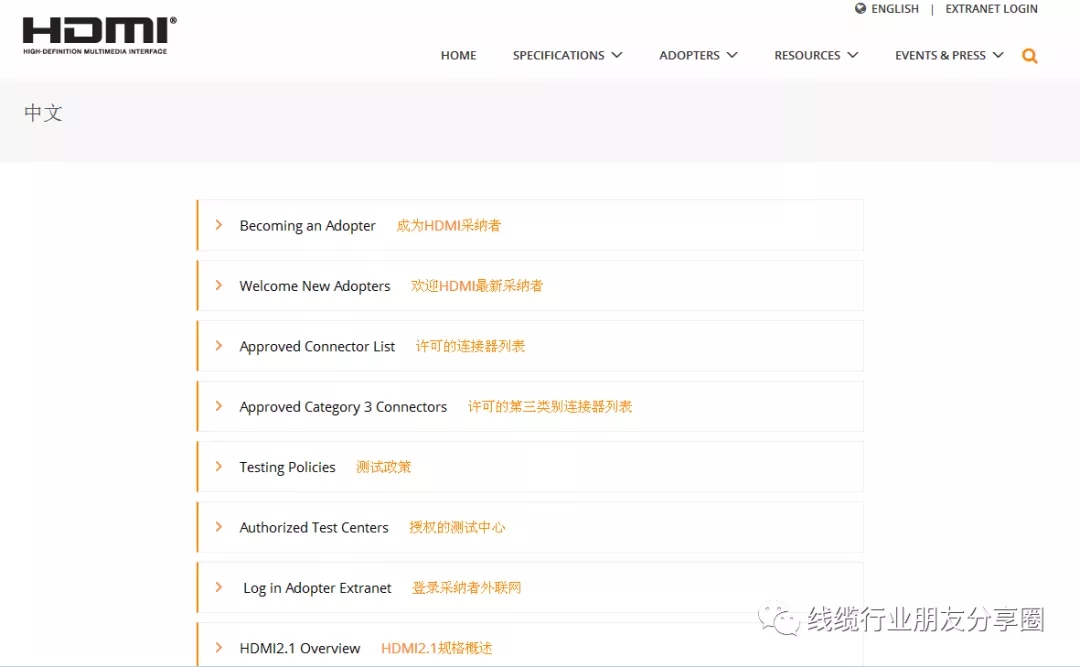Click chevron arrow beside ADOPTERS
The width and height of the screenshot is (1080, 667).
click(732, 55)
